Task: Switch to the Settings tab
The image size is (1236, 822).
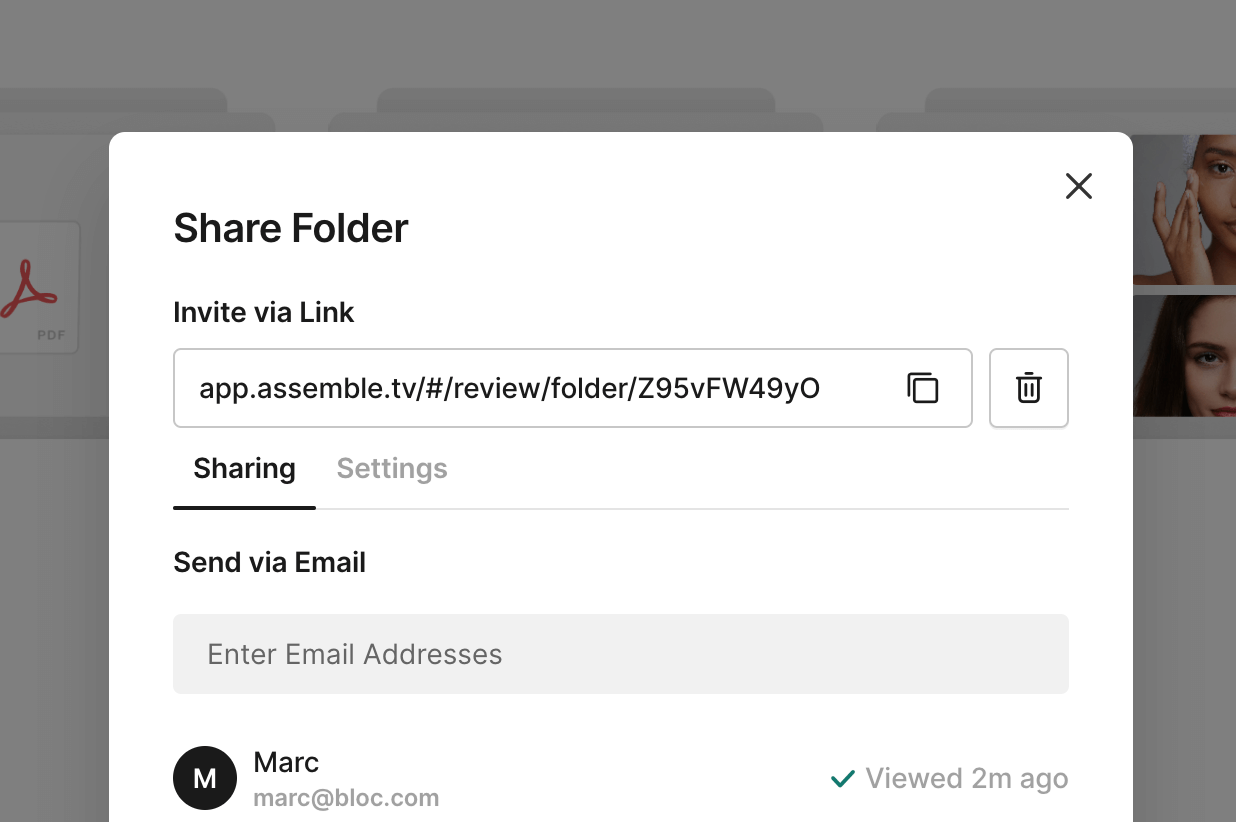Action: click(x=392, y=469)
